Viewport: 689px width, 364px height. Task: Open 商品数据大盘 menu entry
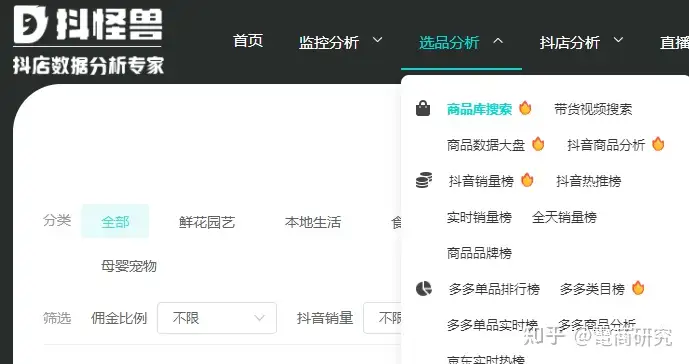click(486, 145)
